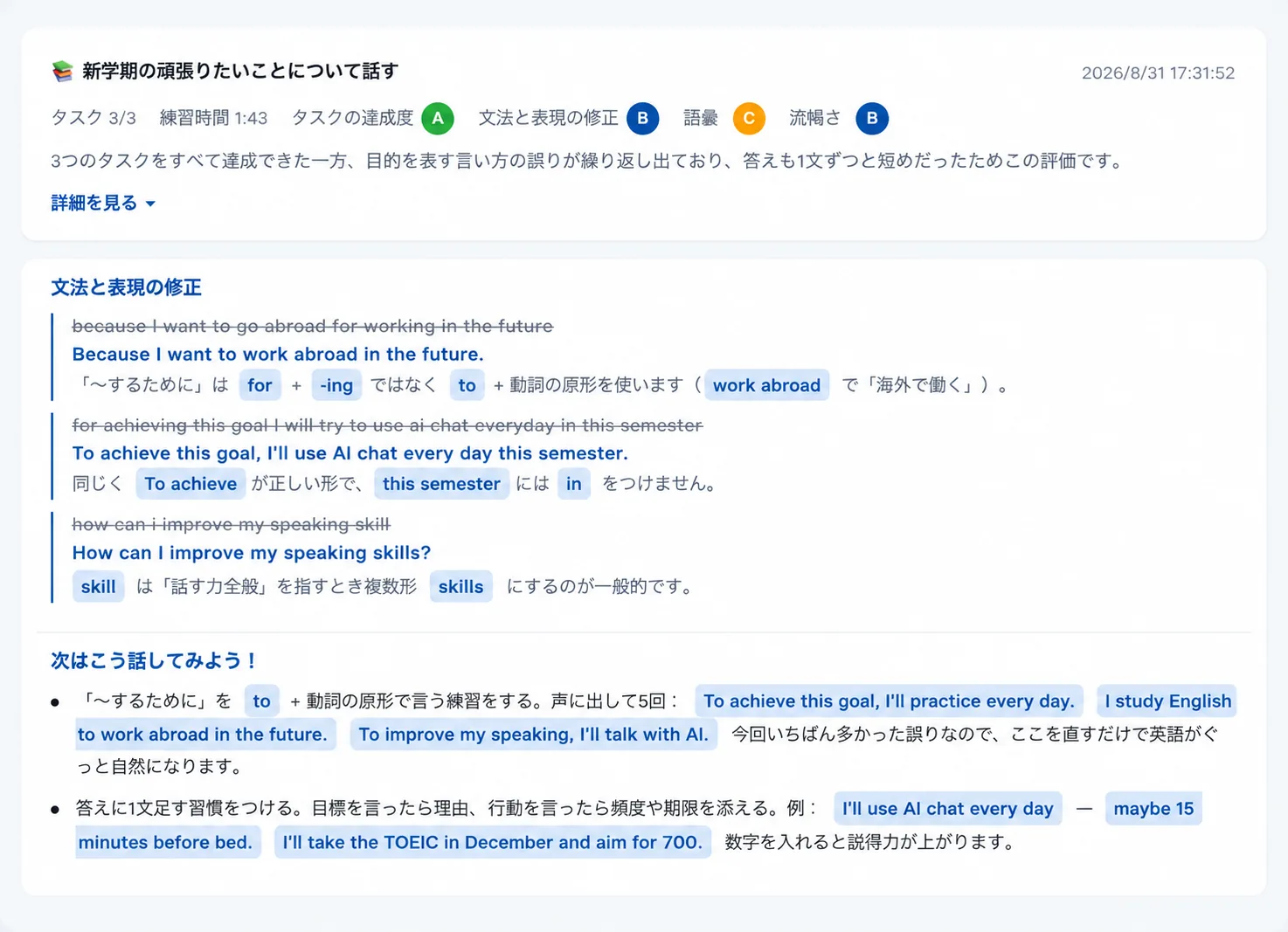Click the text 答えに1文足す習慣をつける
1288x932 pixels.
tap(189, 809)
